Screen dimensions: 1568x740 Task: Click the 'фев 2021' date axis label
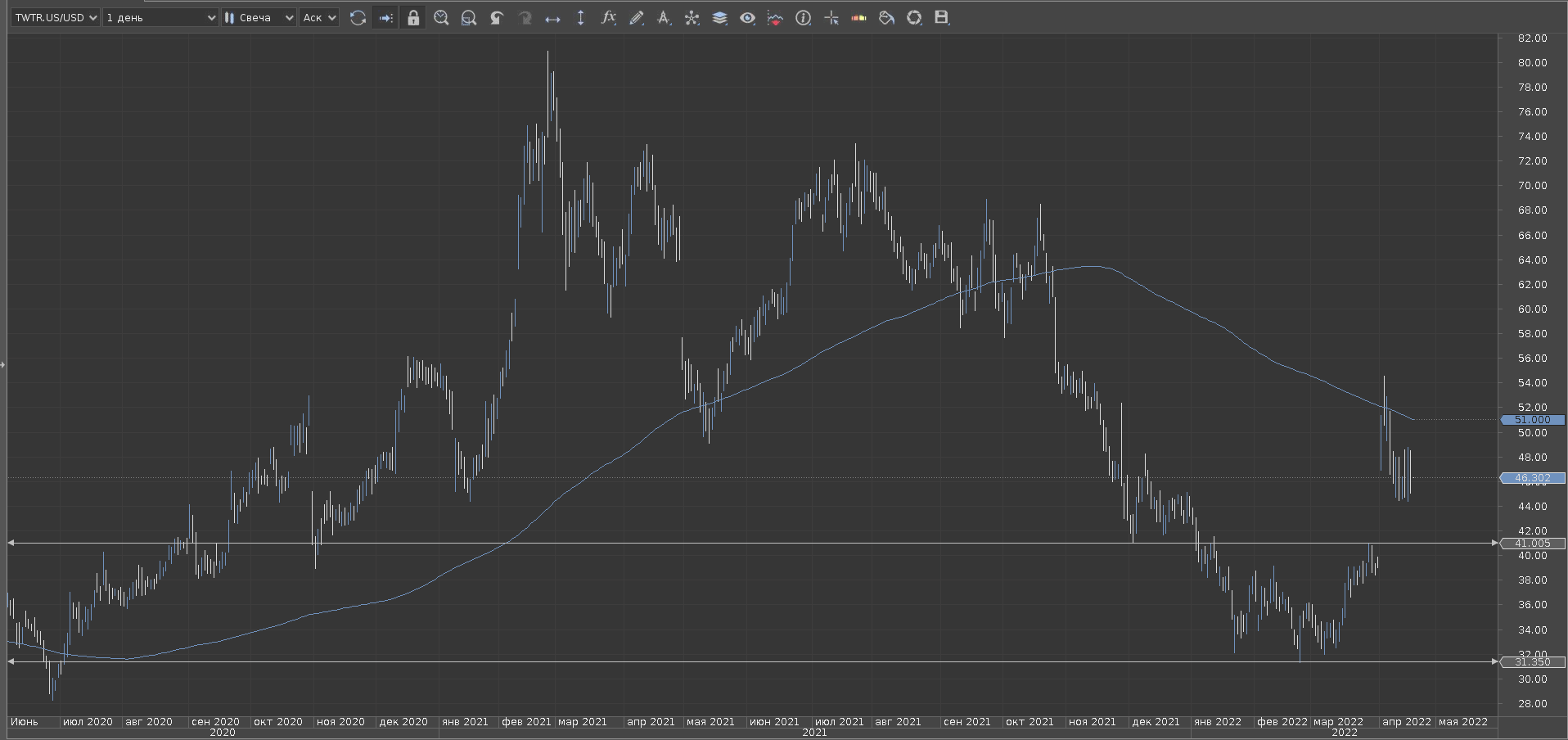(x=526, y=722)
